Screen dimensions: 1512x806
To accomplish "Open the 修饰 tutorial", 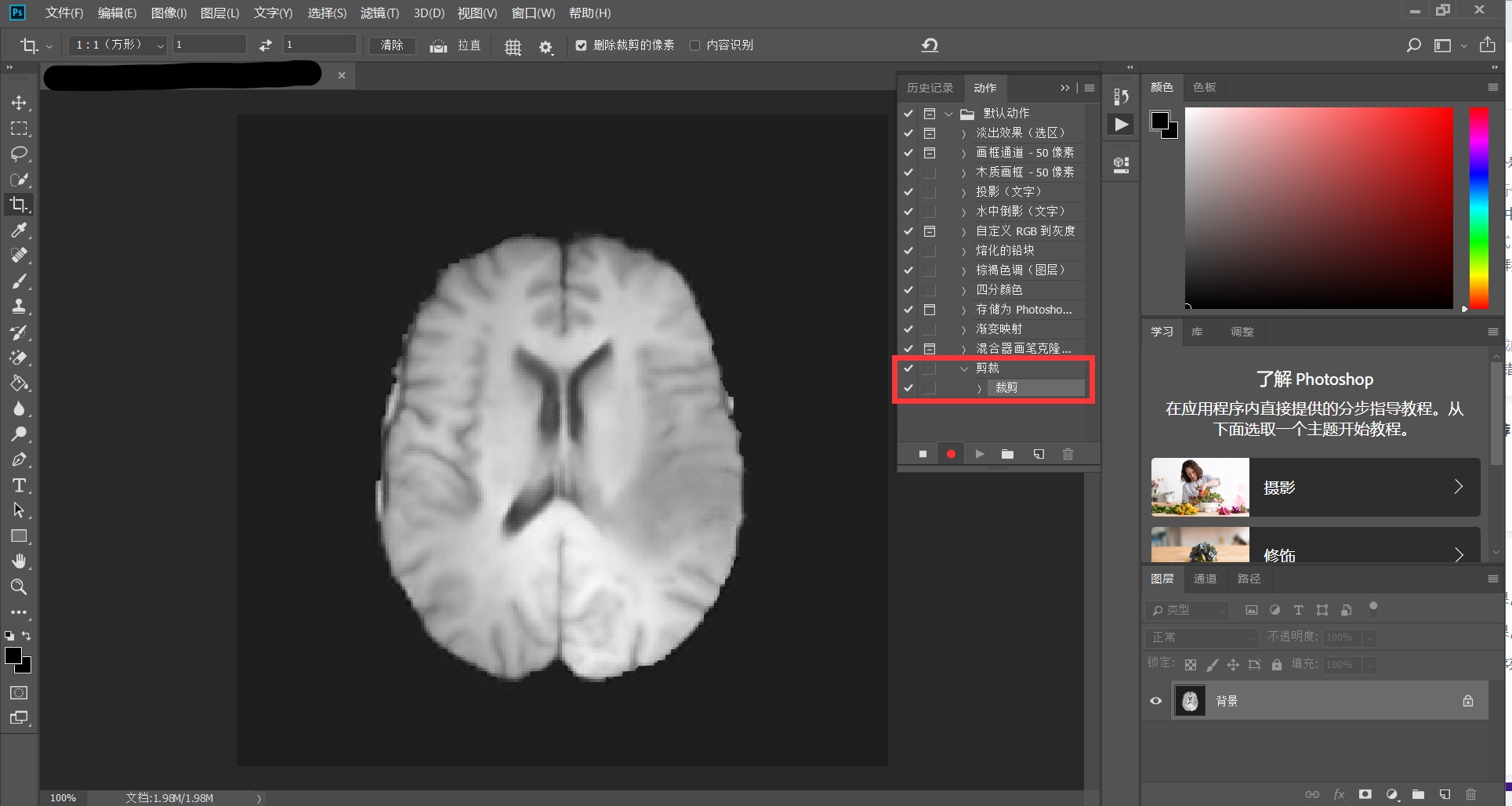I will pos(1315,545).
